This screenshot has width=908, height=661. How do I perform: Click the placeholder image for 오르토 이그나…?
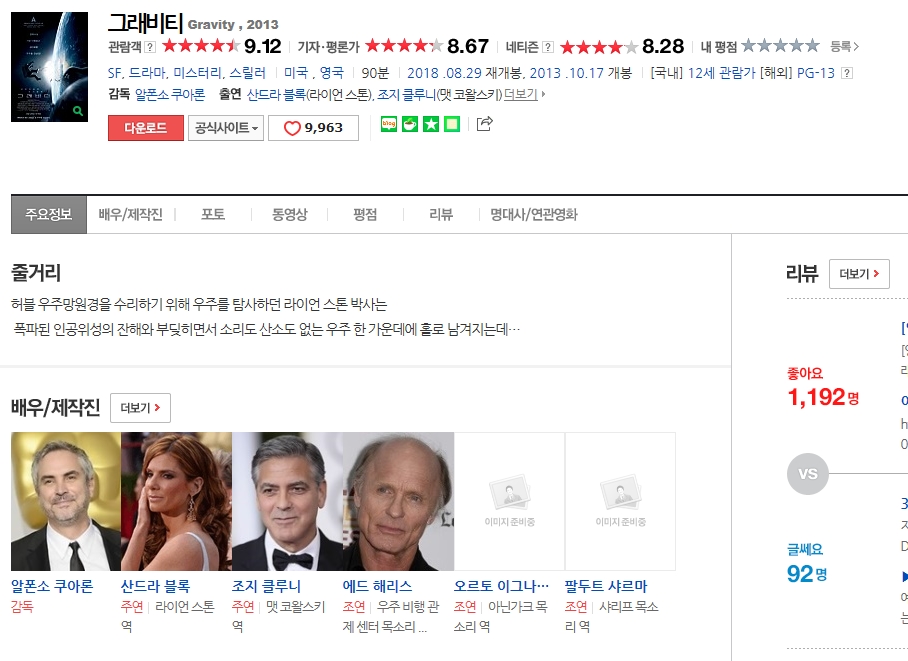pos(510,502)
